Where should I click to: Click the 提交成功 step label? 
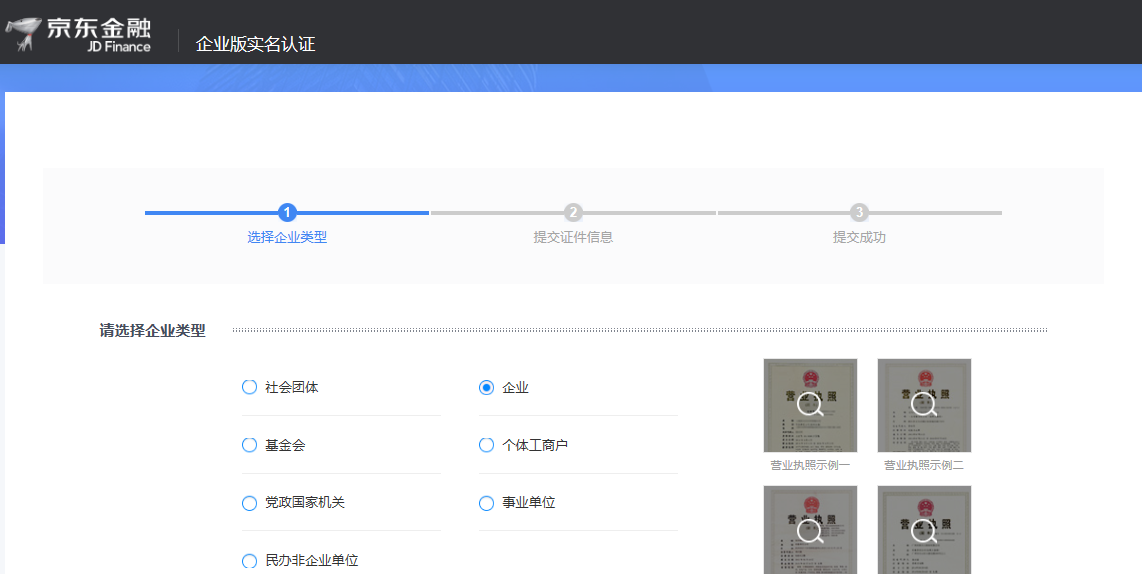[859, 238]
